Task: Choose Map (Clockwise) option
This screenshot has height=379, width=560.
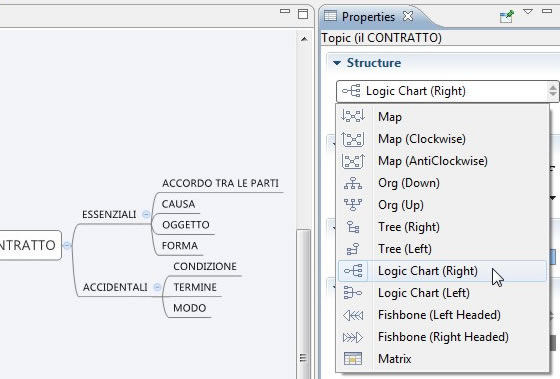Action: [442, 139]
